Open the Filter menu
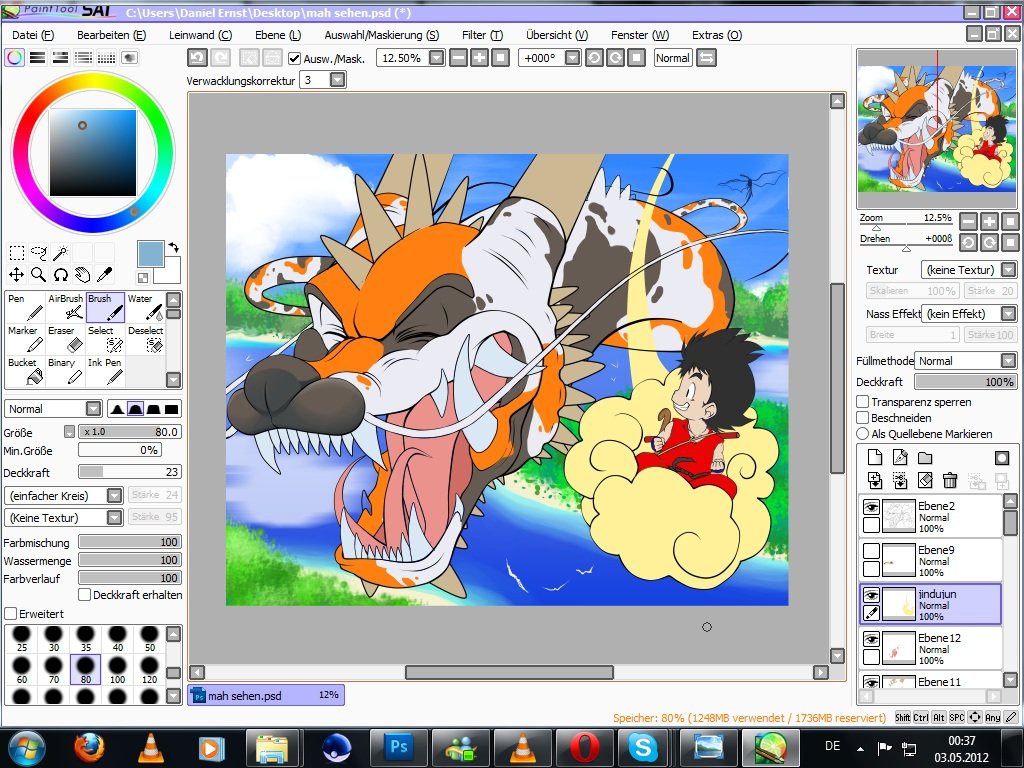The height and width of the screenshot is (768, 1024). click(x=483, y=35)
